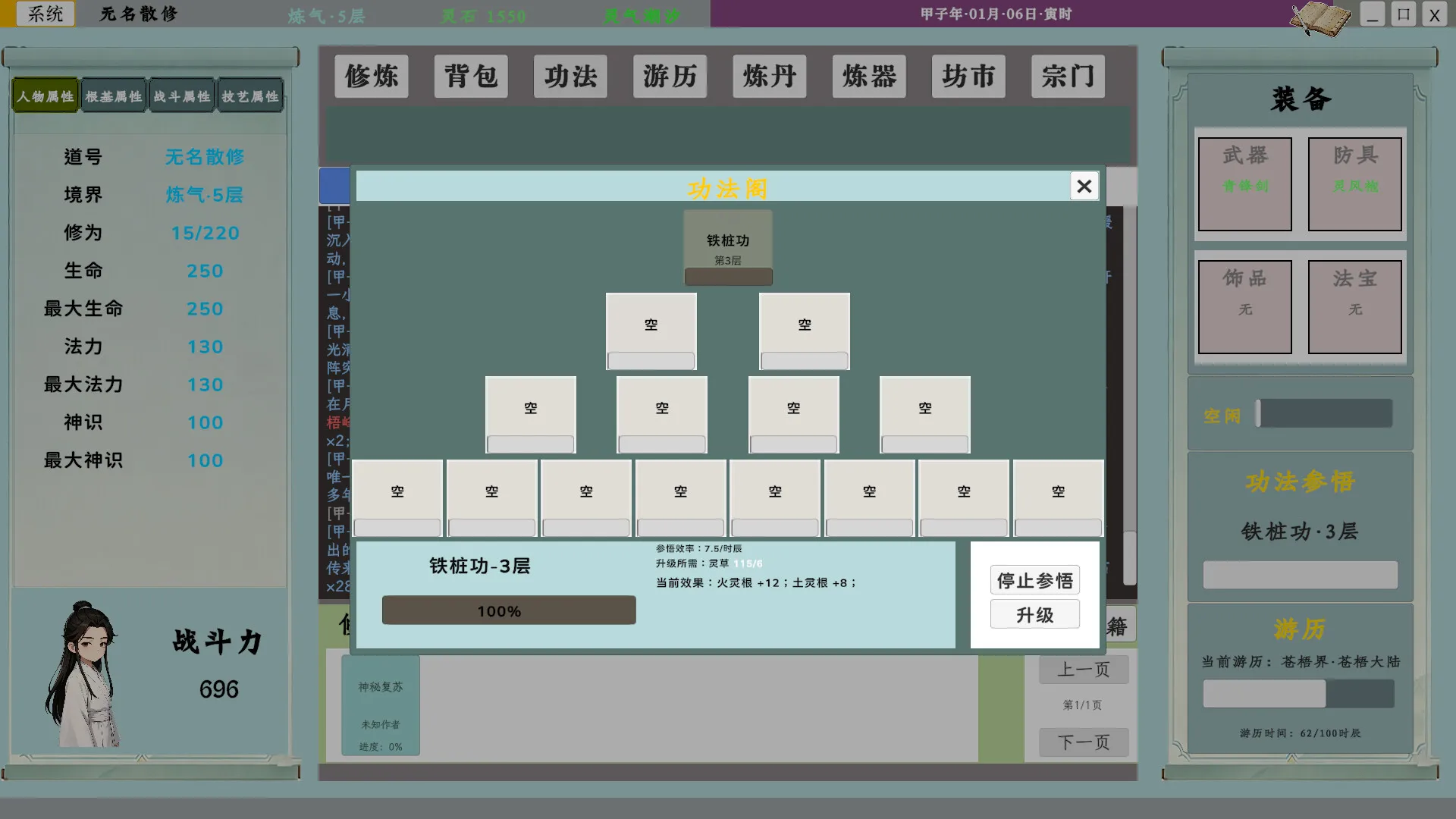This screenshot has width=1456, height=819.
Task: Click 灵石 1550 in the top bar
Action: [x=483, y=16]
